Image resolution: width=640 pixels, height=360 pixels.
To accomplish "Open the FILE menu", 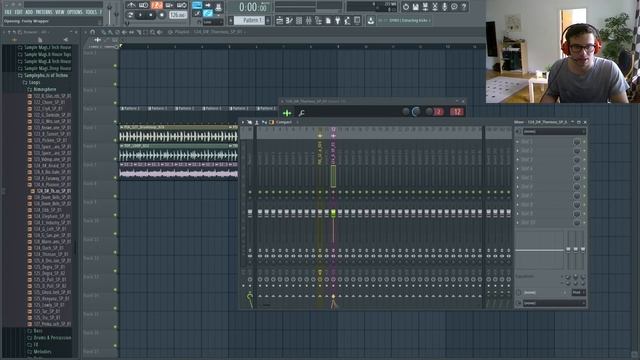I will click(x=8, y=12).
